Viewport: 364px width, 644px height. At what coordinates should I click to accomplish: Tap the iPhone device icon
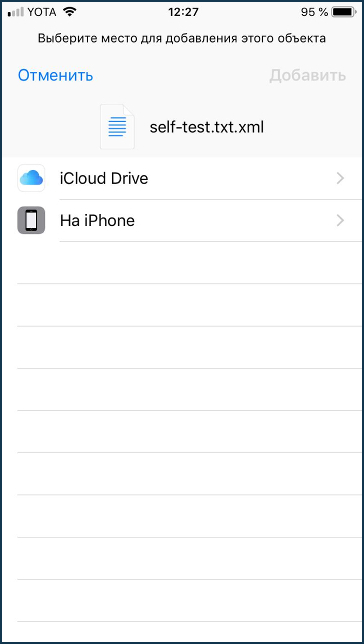(31, 221)
